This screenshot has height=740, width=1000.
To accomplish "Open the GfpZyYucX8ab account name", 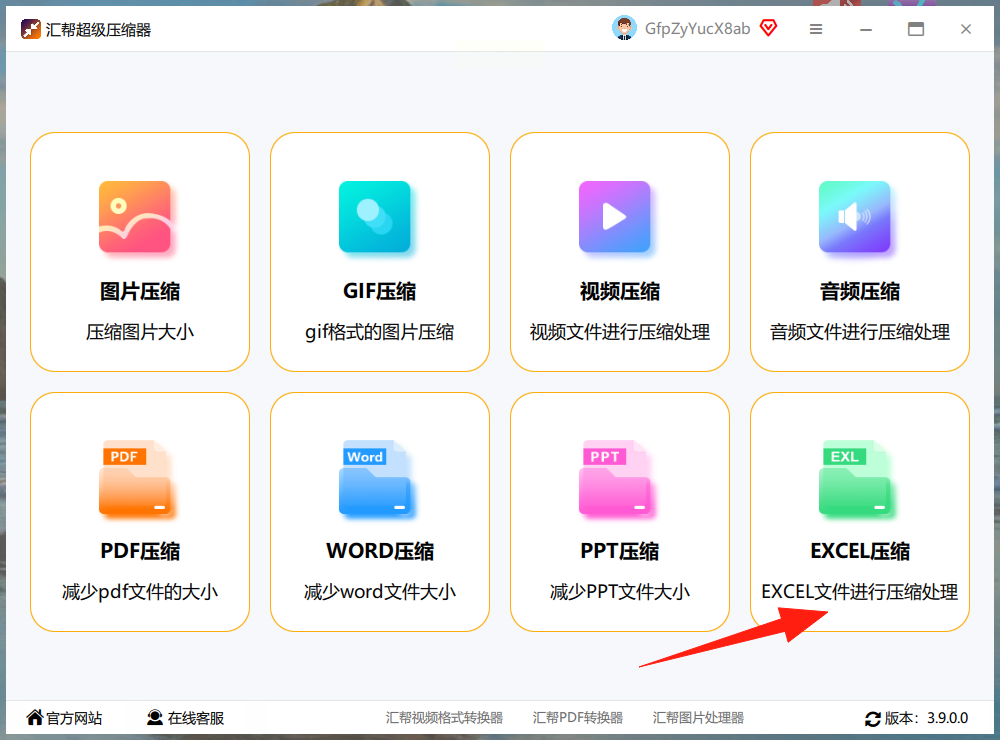I will click(697, 29).
